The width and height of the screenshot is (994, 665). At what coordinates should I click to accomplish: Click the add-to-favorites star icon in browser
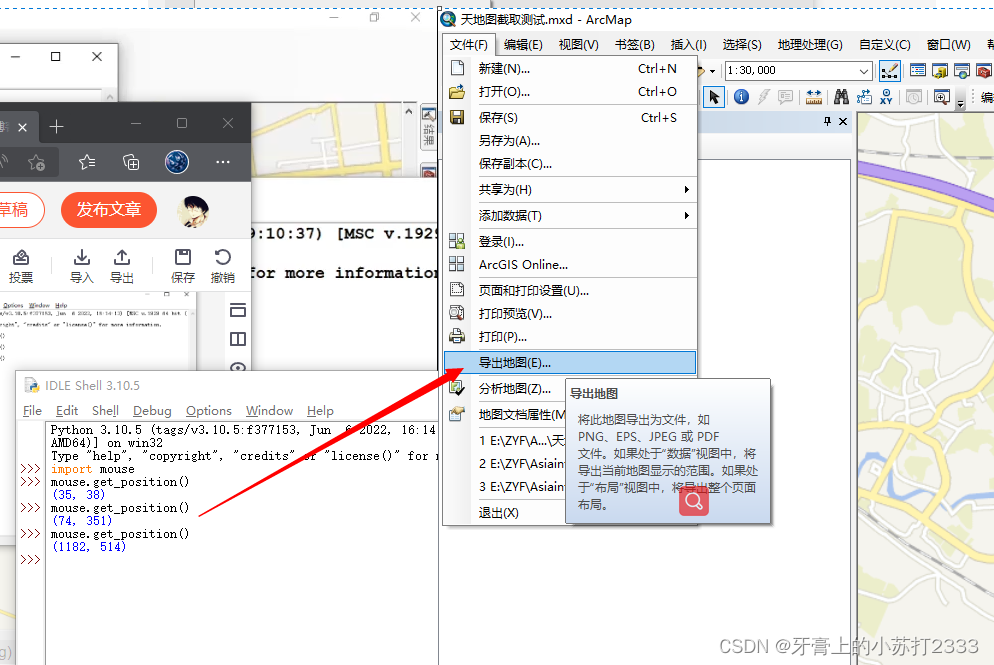(37, 163)
